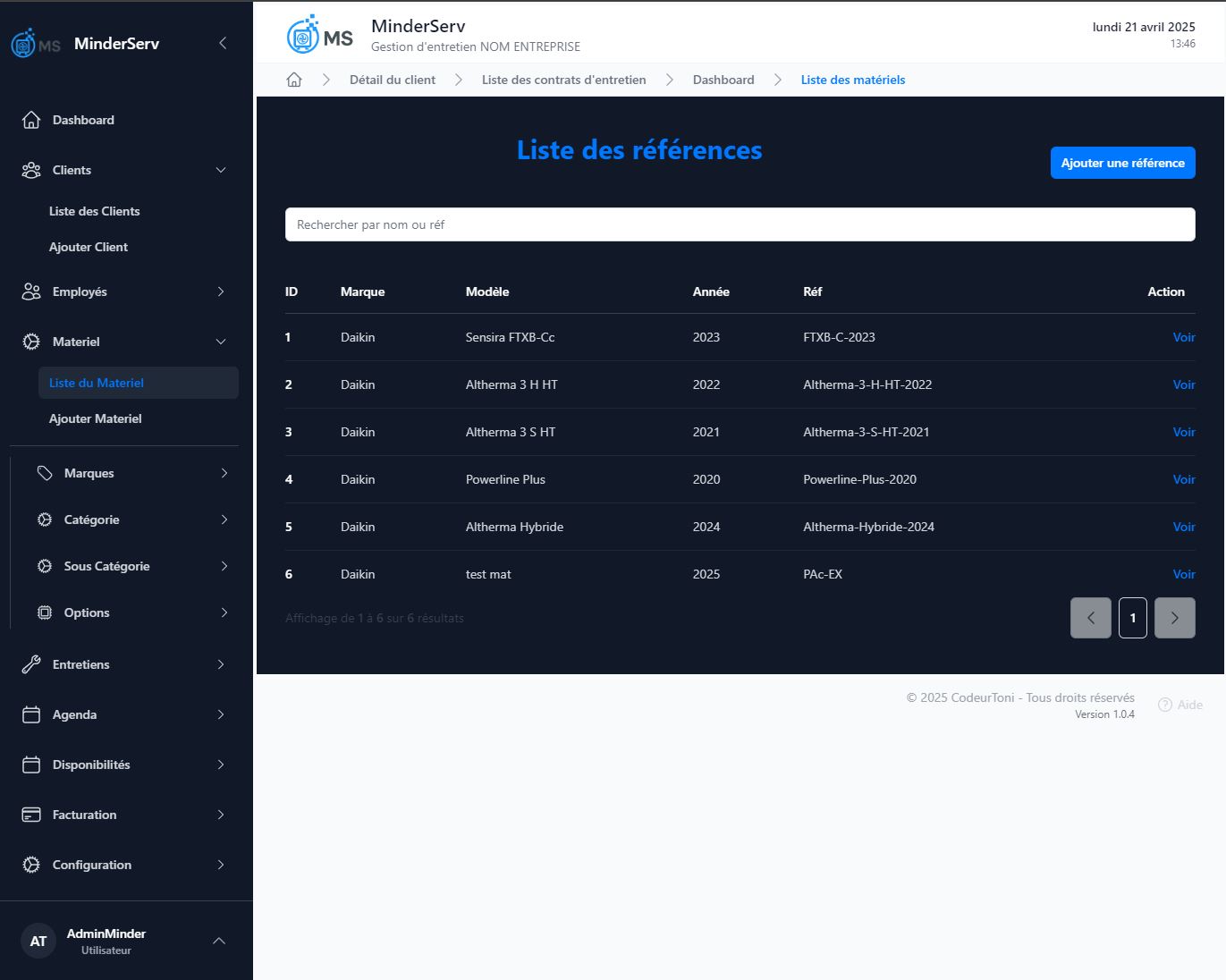
Task: Open Agenda via its calendar icon
Action: pyautogui.click(x=31, y=714)
